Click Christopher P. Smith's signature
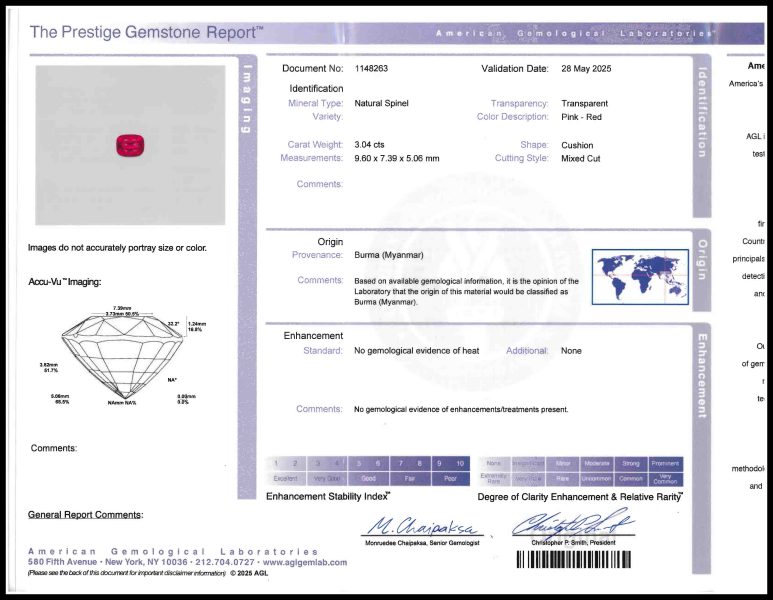Image resolution: width=773 pixels, height=600 pixels. pos(572,524)
